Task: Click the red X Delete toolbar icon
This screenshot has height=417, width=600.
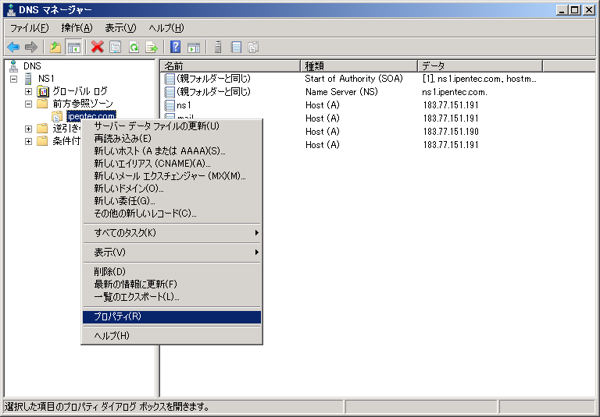Action: pyautogui.click(x=97, y=47)
